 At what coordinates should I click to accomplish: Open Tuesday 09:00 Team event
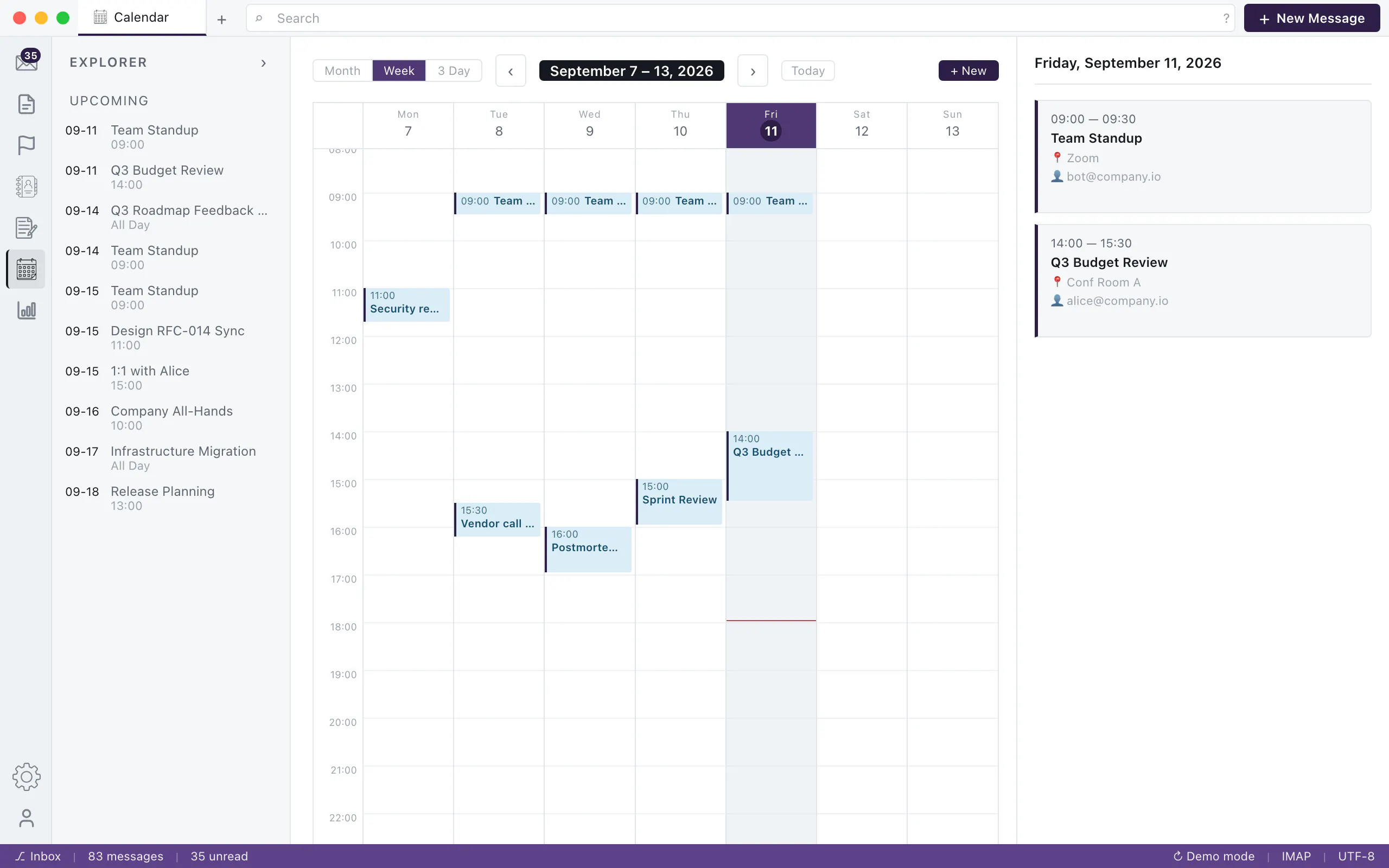(x=498, y=203)
